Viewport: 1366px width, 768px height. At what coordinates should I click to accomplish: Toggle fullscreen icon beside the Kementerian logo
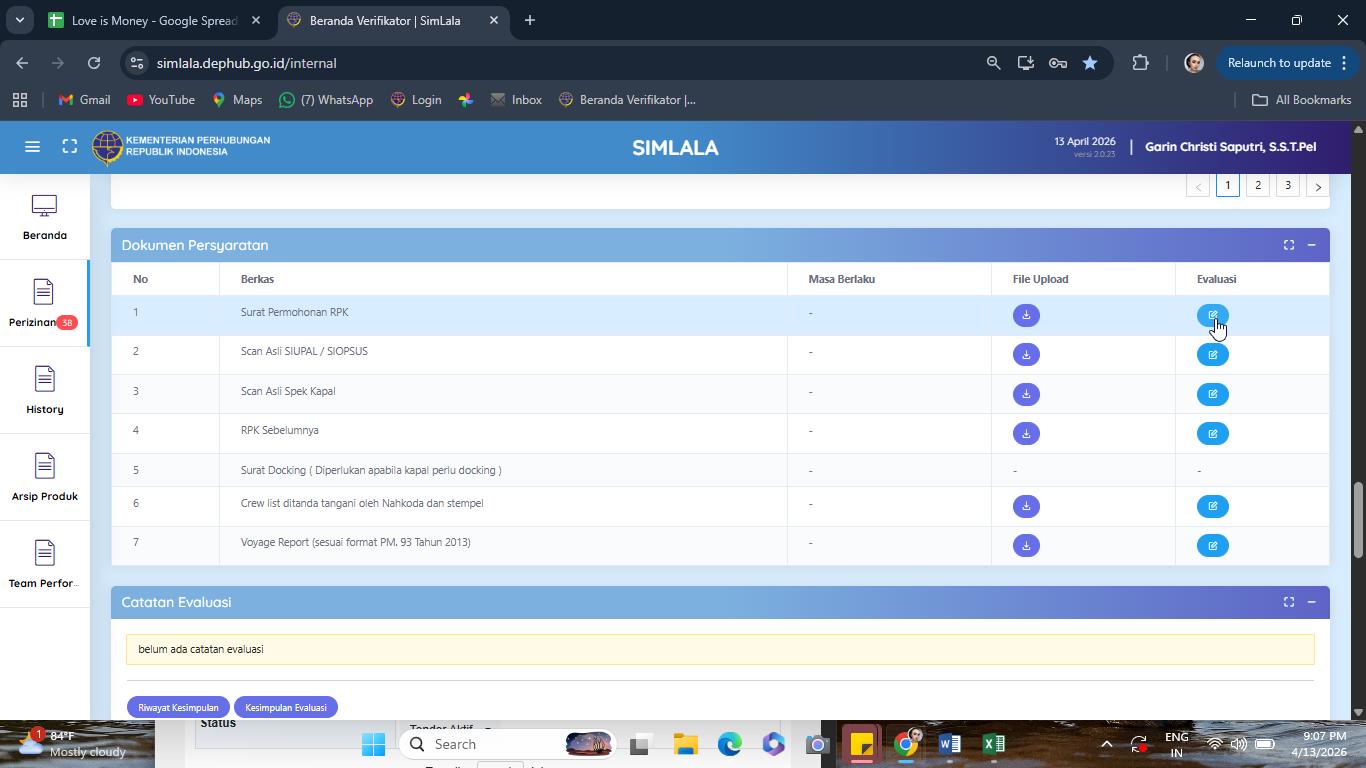click(x=70, y=147)
